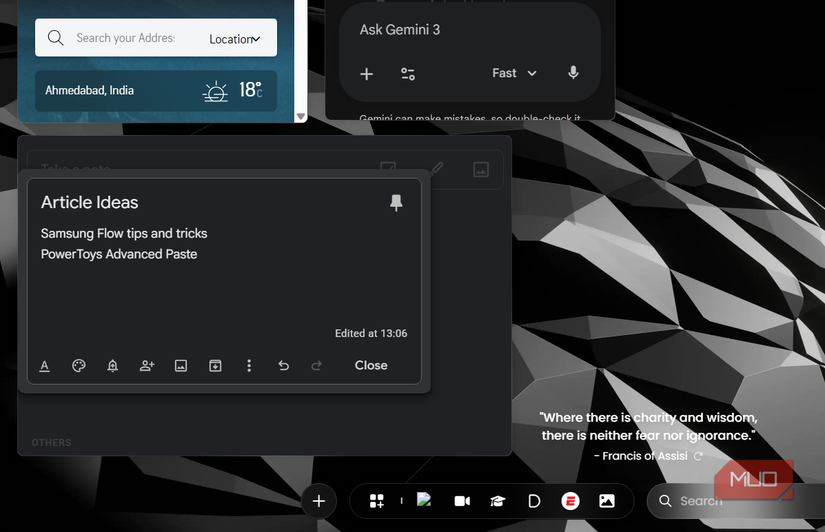Open text formatting options in note
This screenshot has width=825, height=532.
coord(45,366)
